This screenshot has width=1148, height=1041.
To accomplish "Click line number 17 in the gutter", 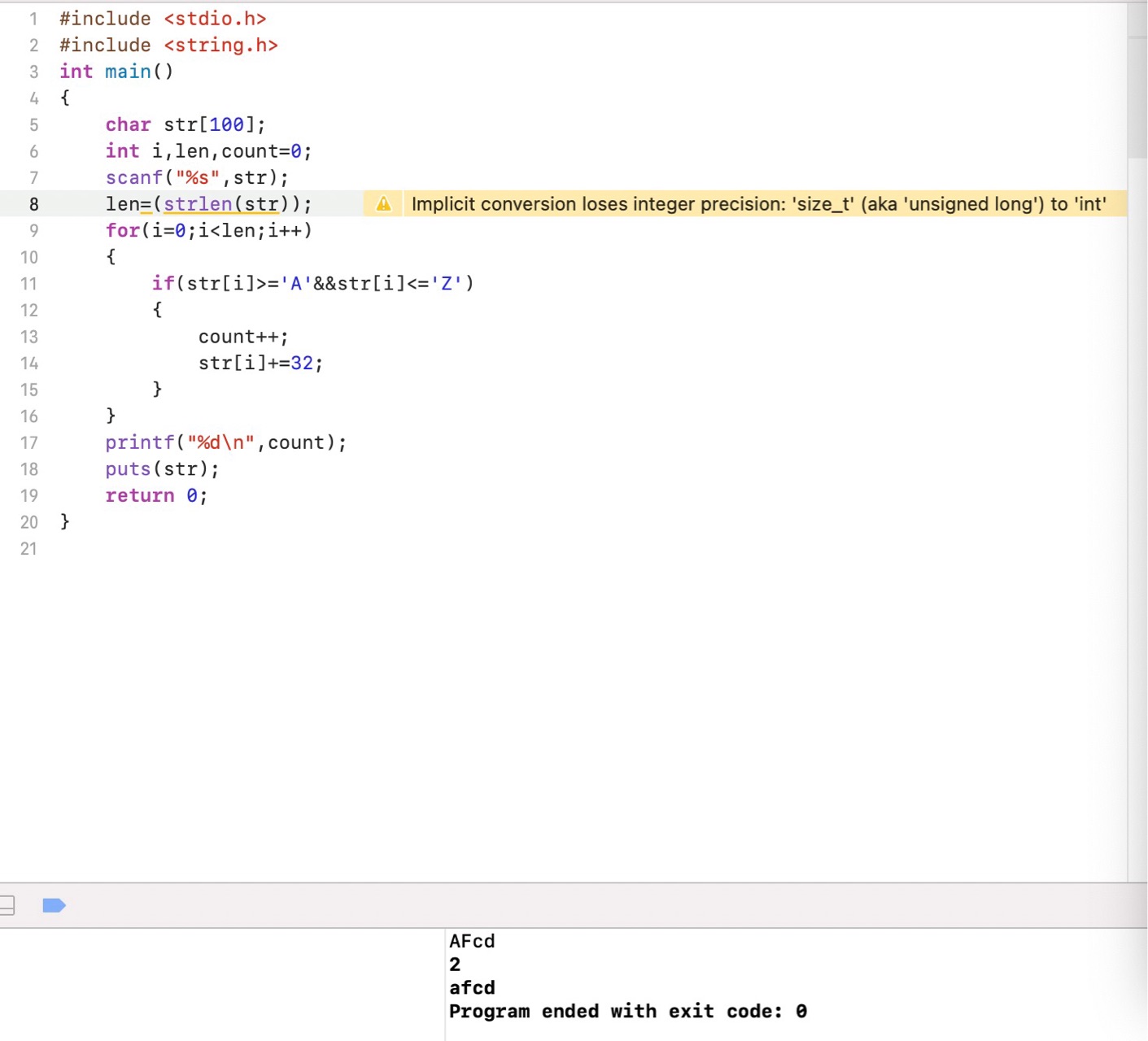I will pos(29,443).
